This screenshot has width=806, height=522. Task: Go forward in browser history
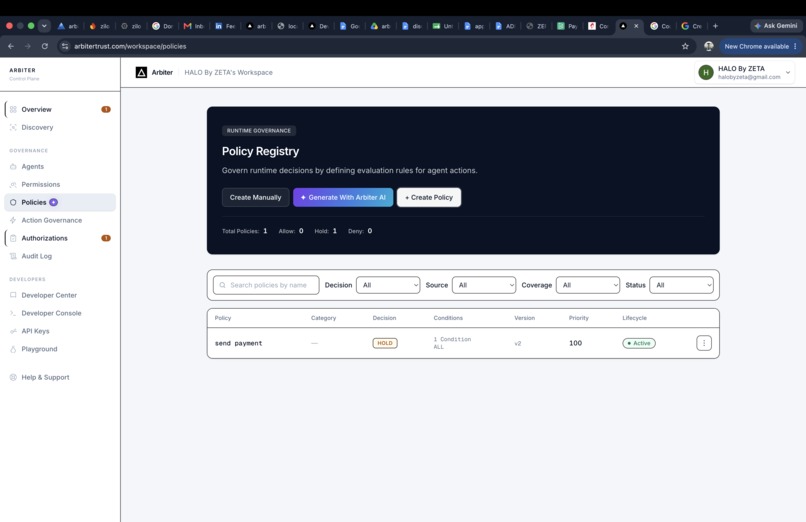click(x=28, y=46)
